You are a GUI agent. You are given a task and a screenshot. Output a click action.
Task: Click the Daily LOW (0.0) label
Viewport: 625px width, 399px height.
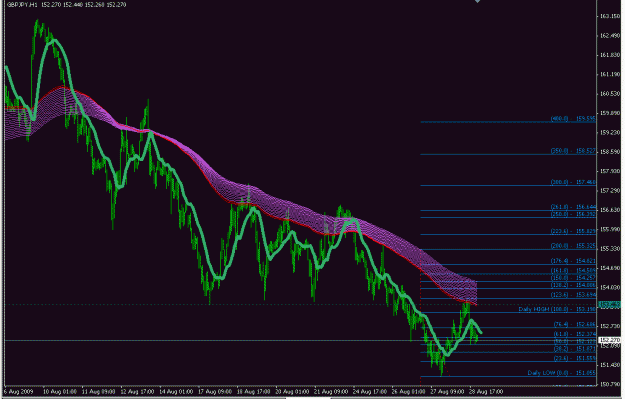562,373
